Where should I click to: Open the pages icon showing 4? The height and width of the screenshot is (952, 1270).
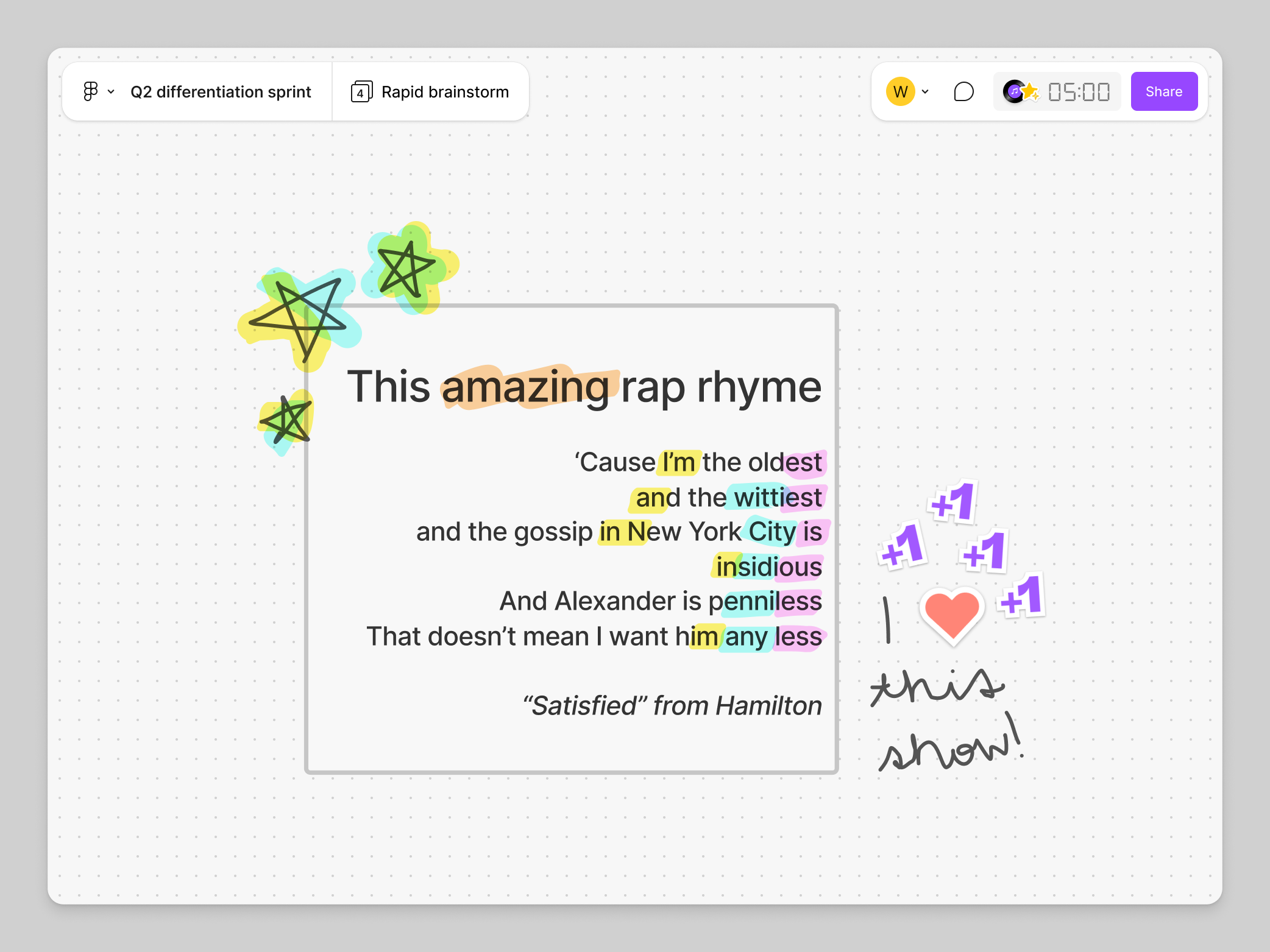(x=361, y=92)
